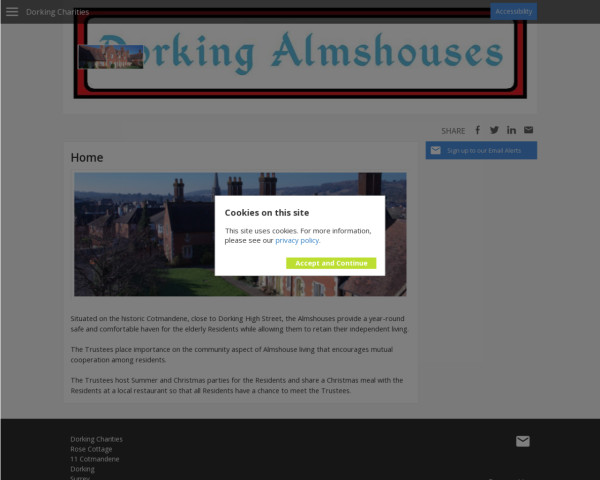Share page via Twitter icon
Image resolution: width=600 pixels, height=480 pixels.
[494, 130]
